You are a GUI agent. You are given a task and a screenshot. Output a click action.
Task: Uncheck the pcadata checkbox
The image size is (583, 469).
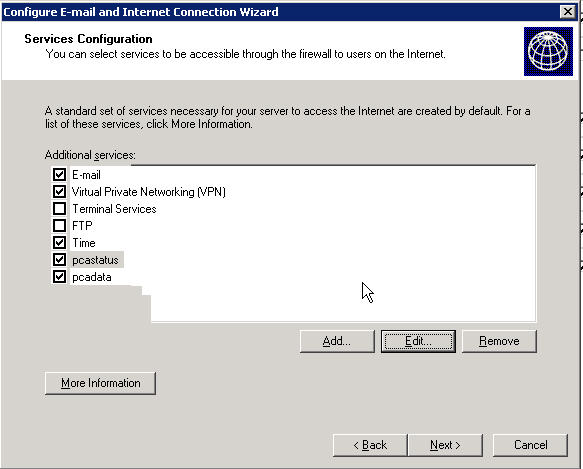coord(59,277)
